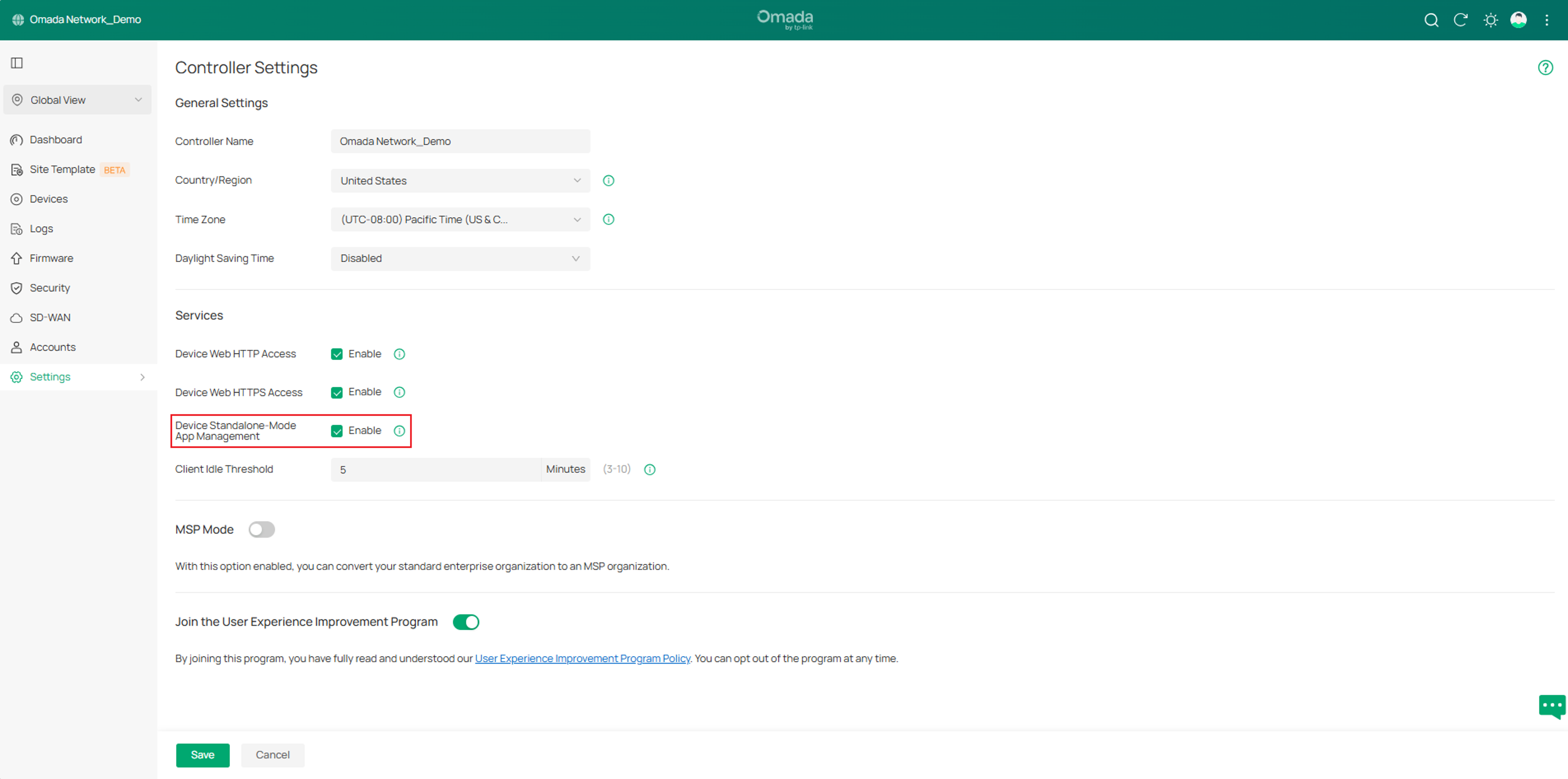Click the Standalone-Mode App Management info icon
The image size is (1568, 779).
(400, 431)
